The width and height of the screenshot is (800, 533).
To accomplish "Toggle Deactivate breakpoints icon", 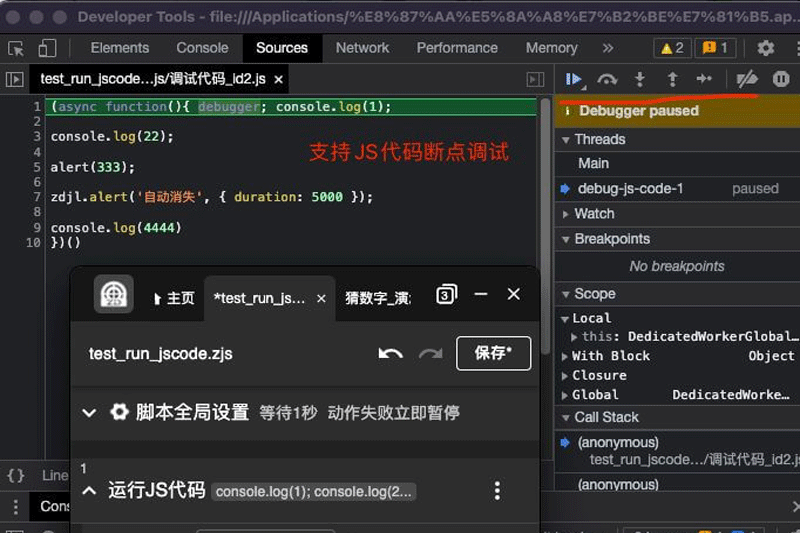I will (x=746, y=79).
